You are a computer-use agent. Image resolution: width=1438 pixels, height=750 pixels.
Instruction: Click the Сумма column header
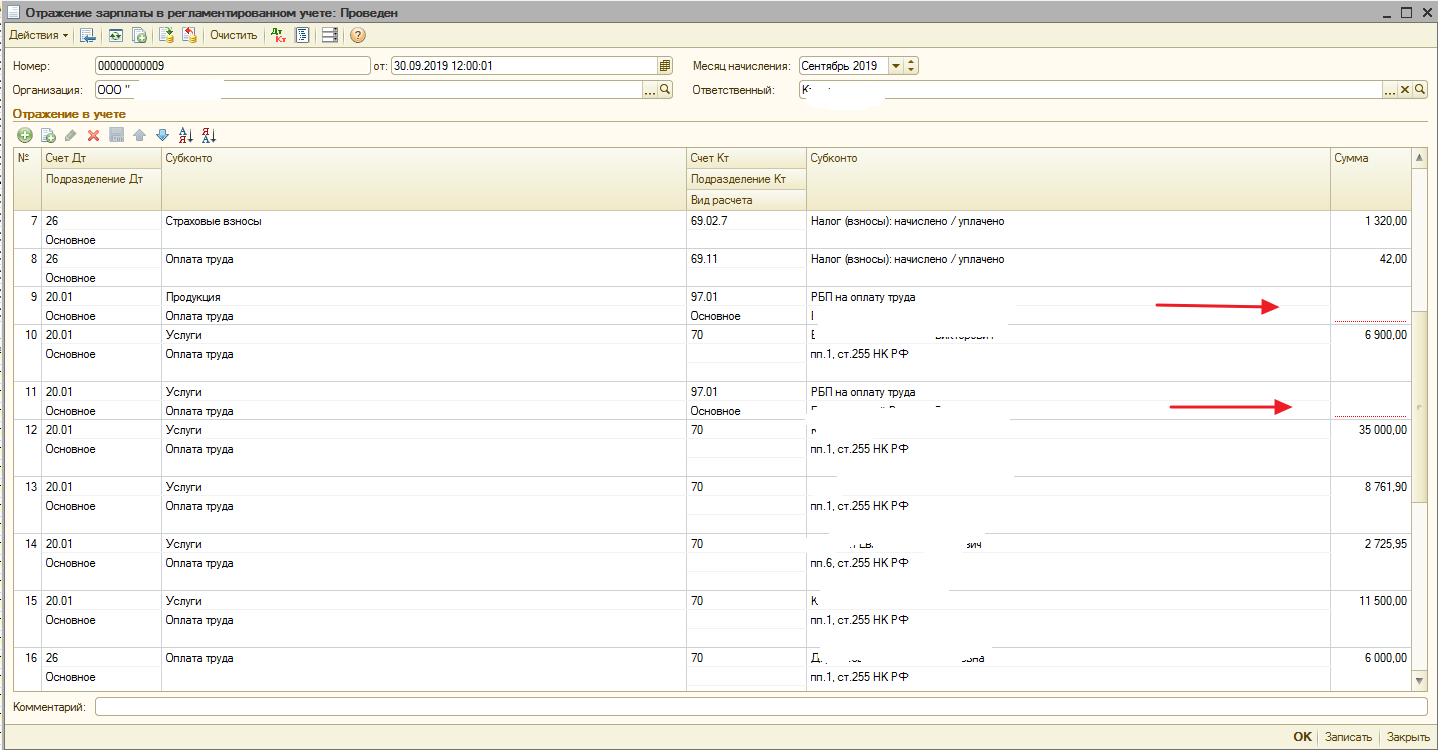(1369, 158)
